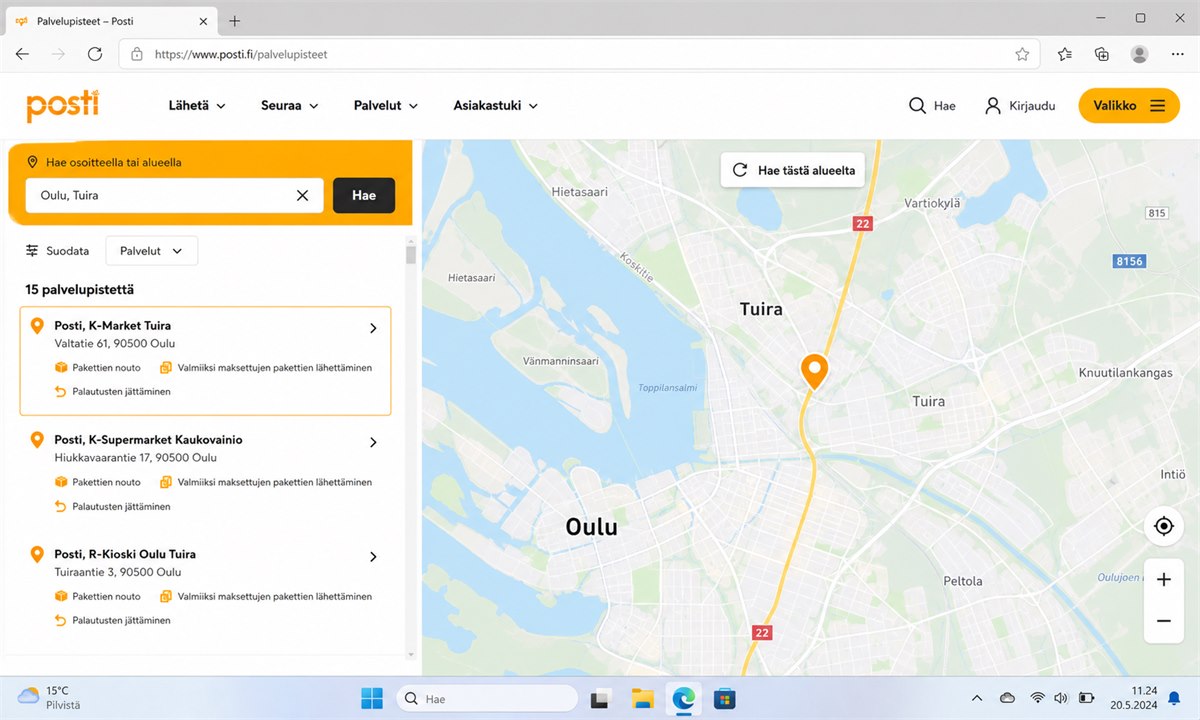Click Valmiiksi maksettujen pakettien lähettäminen under R-Kioski

pyautogui.click(x=266, y=596)
